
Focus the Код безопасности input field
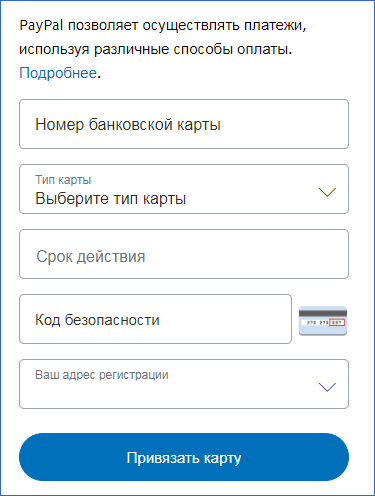coord(155,319)
